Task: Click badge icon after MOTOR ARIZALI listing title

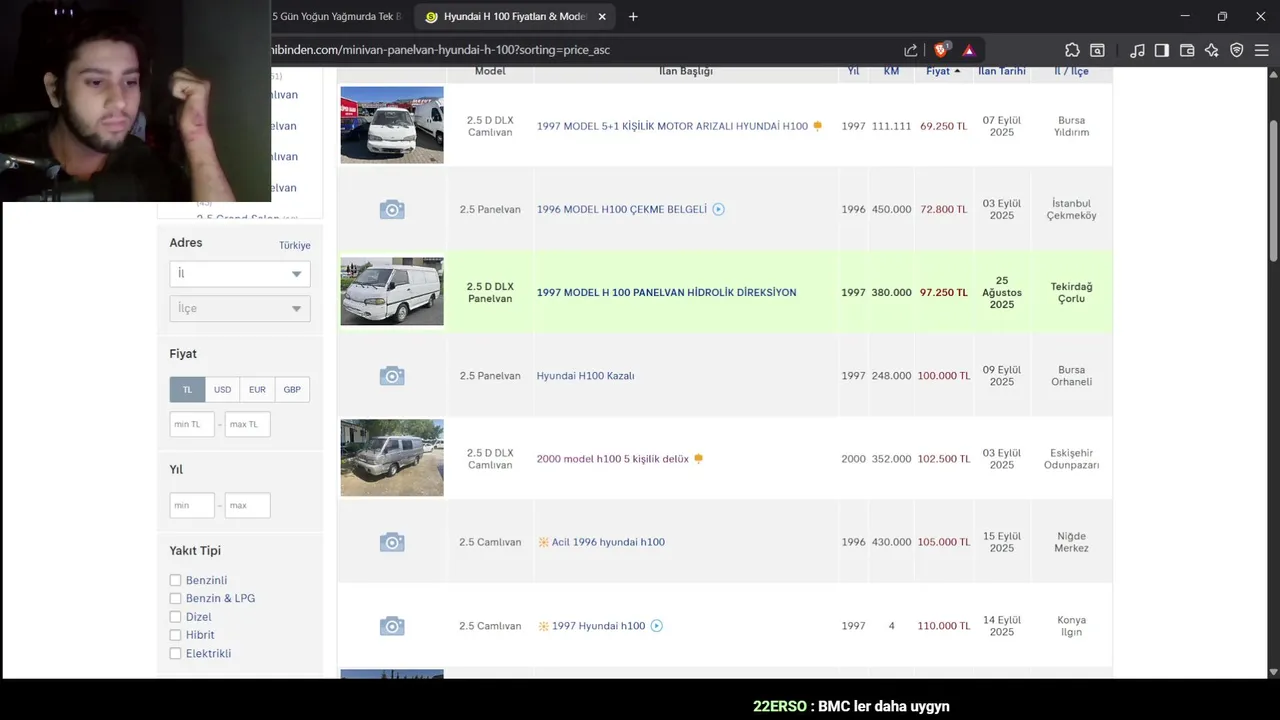Action: coord(818,126)
